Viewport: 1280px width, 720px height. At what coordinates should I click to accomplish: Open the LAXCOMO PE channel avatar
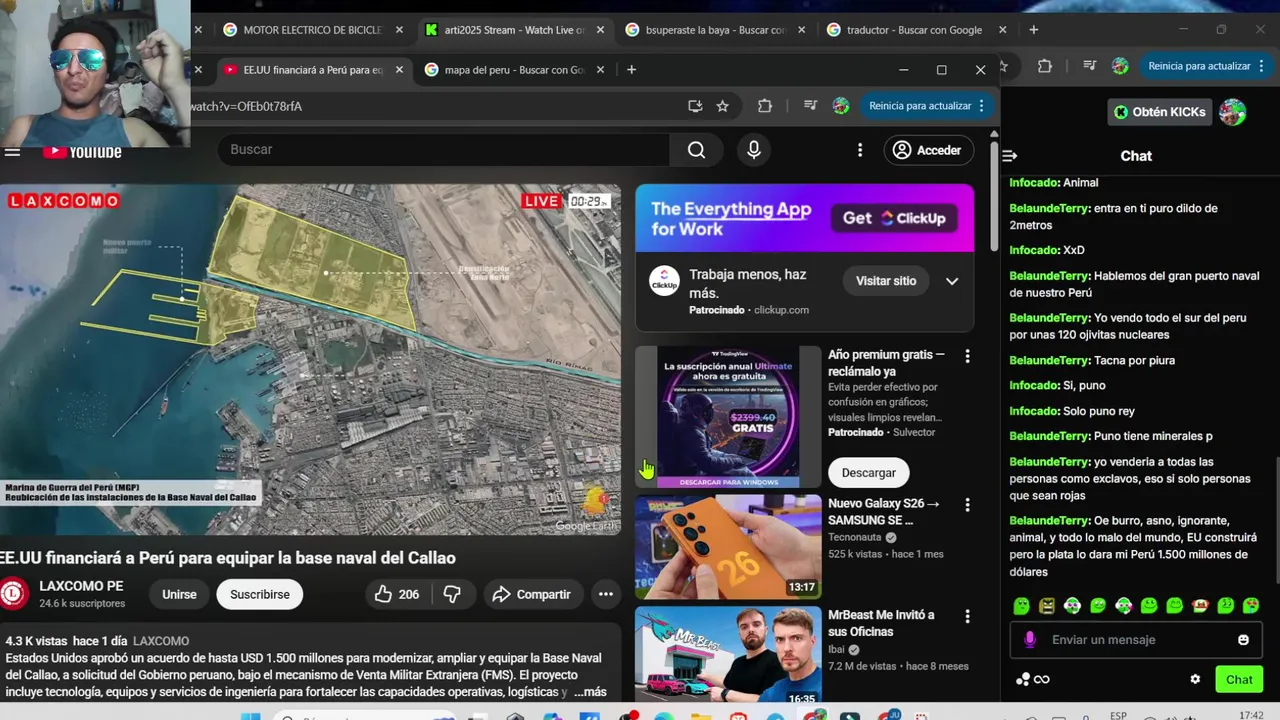(x=14, y=594)
